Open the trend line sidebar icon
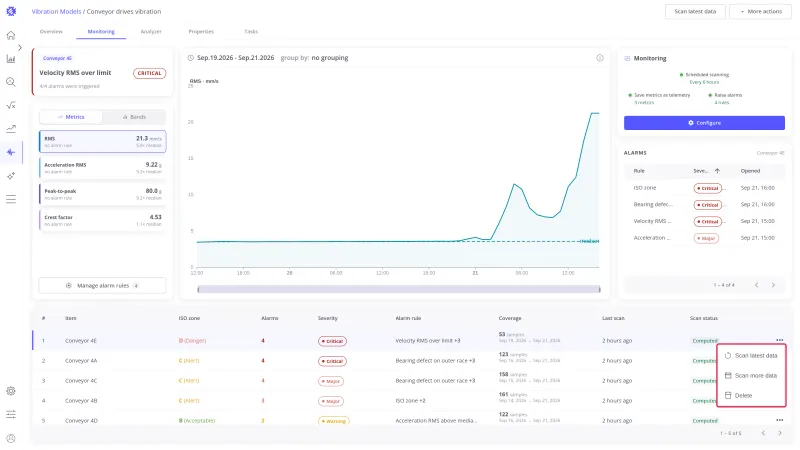This screenshot has height=450, width=800. pos(11,129)
